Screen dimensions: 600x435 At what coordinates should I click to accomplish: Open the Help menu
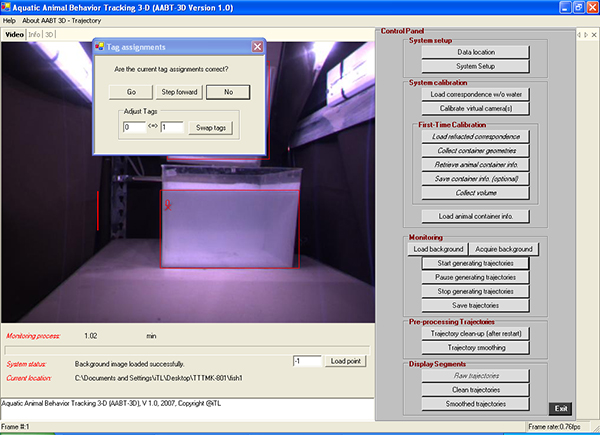10,20
